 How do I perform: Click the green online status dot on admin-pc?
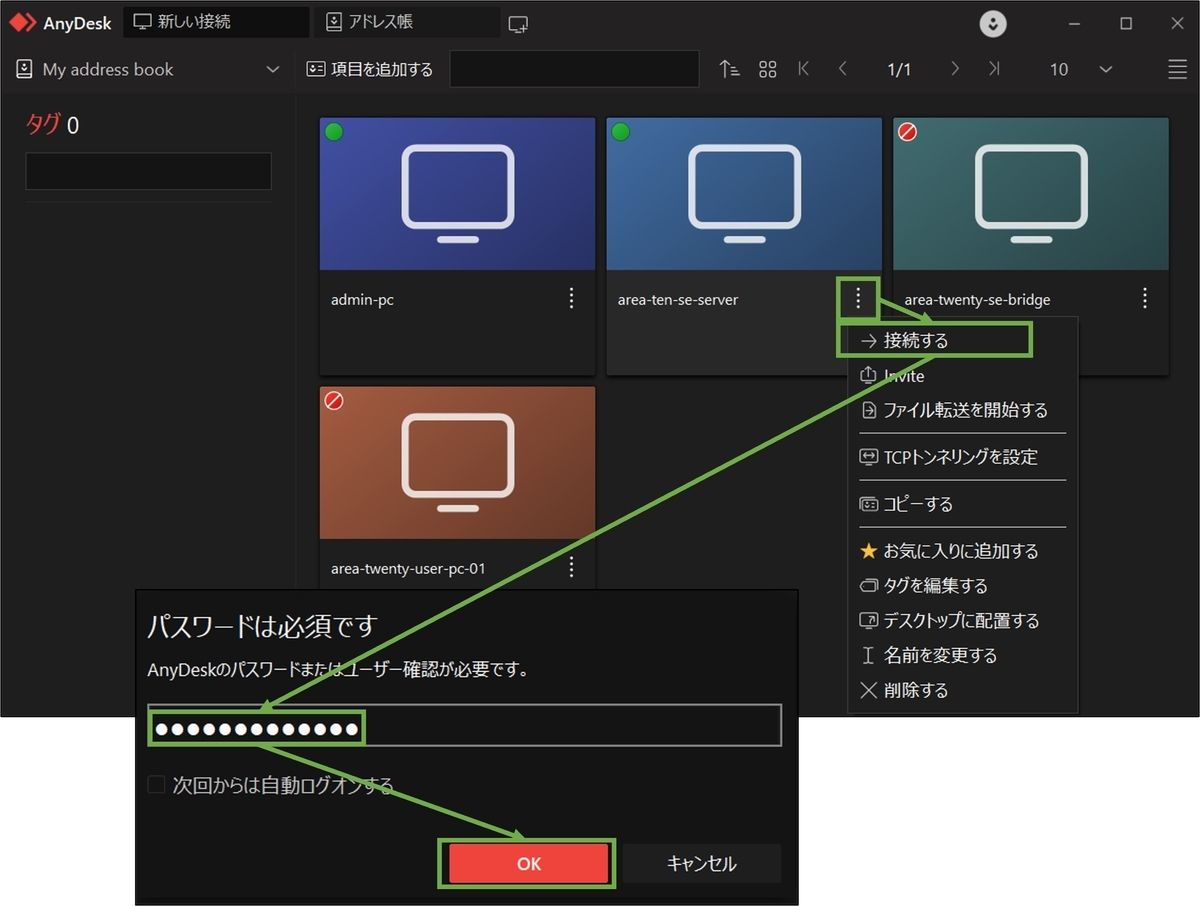[334, 132]
